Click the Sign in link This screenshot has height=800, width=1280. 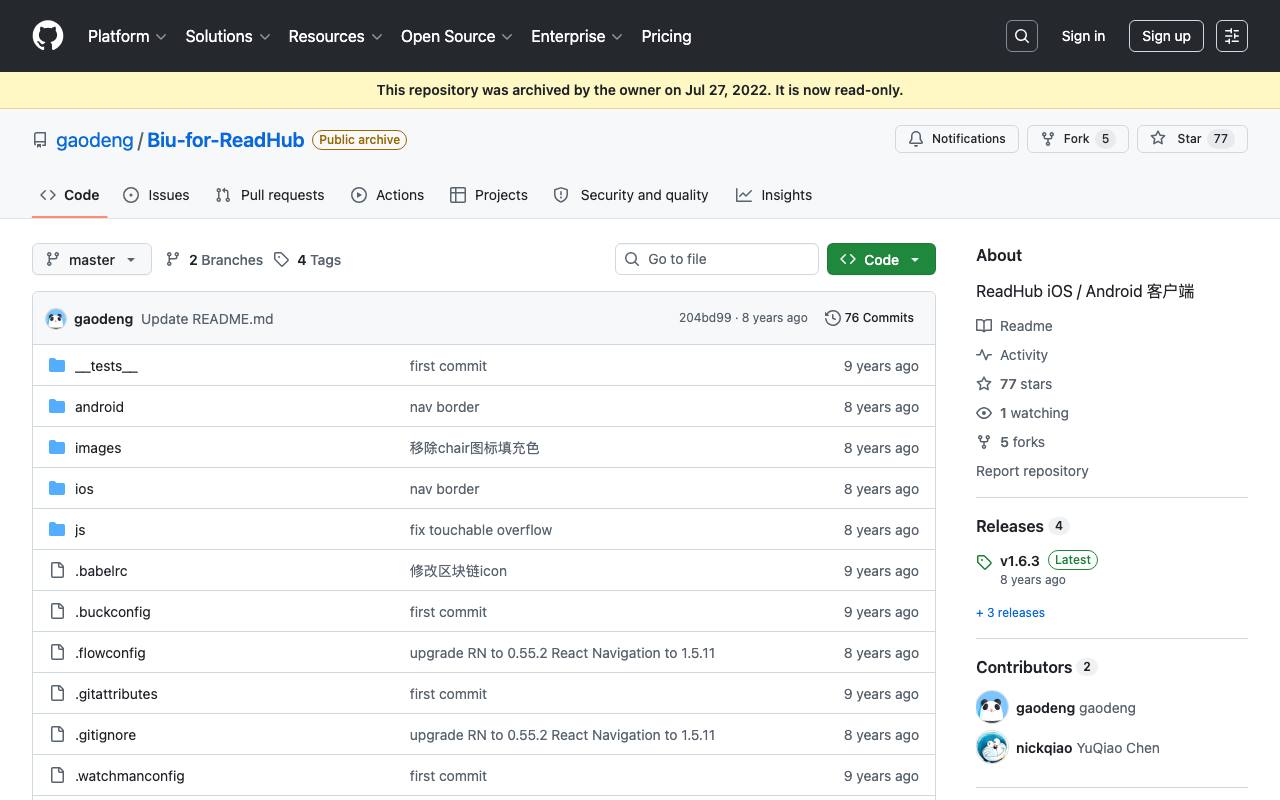(1083, 36)
